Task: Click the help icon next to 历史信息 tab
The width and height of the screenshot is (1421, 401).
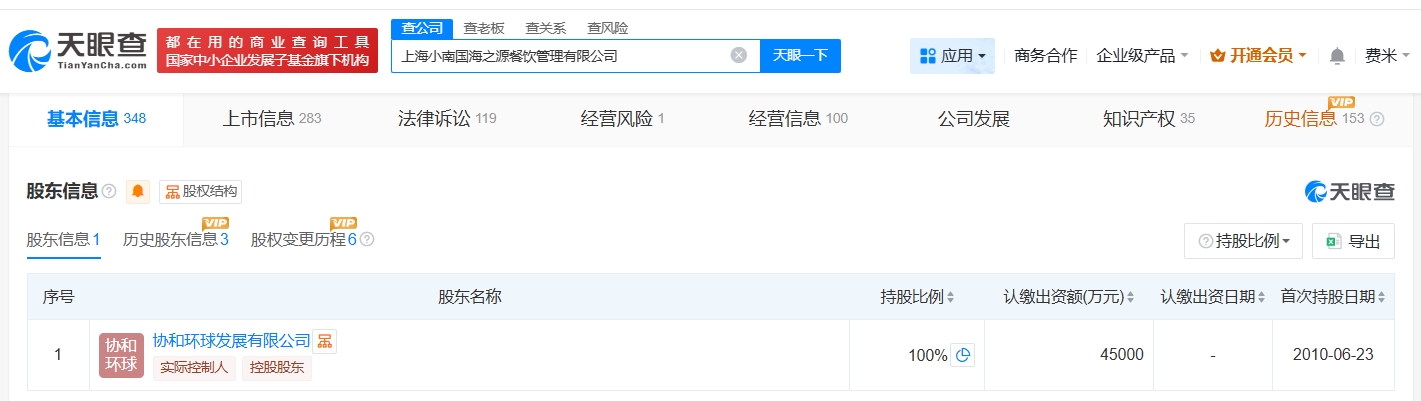Action: (1377, 120)
